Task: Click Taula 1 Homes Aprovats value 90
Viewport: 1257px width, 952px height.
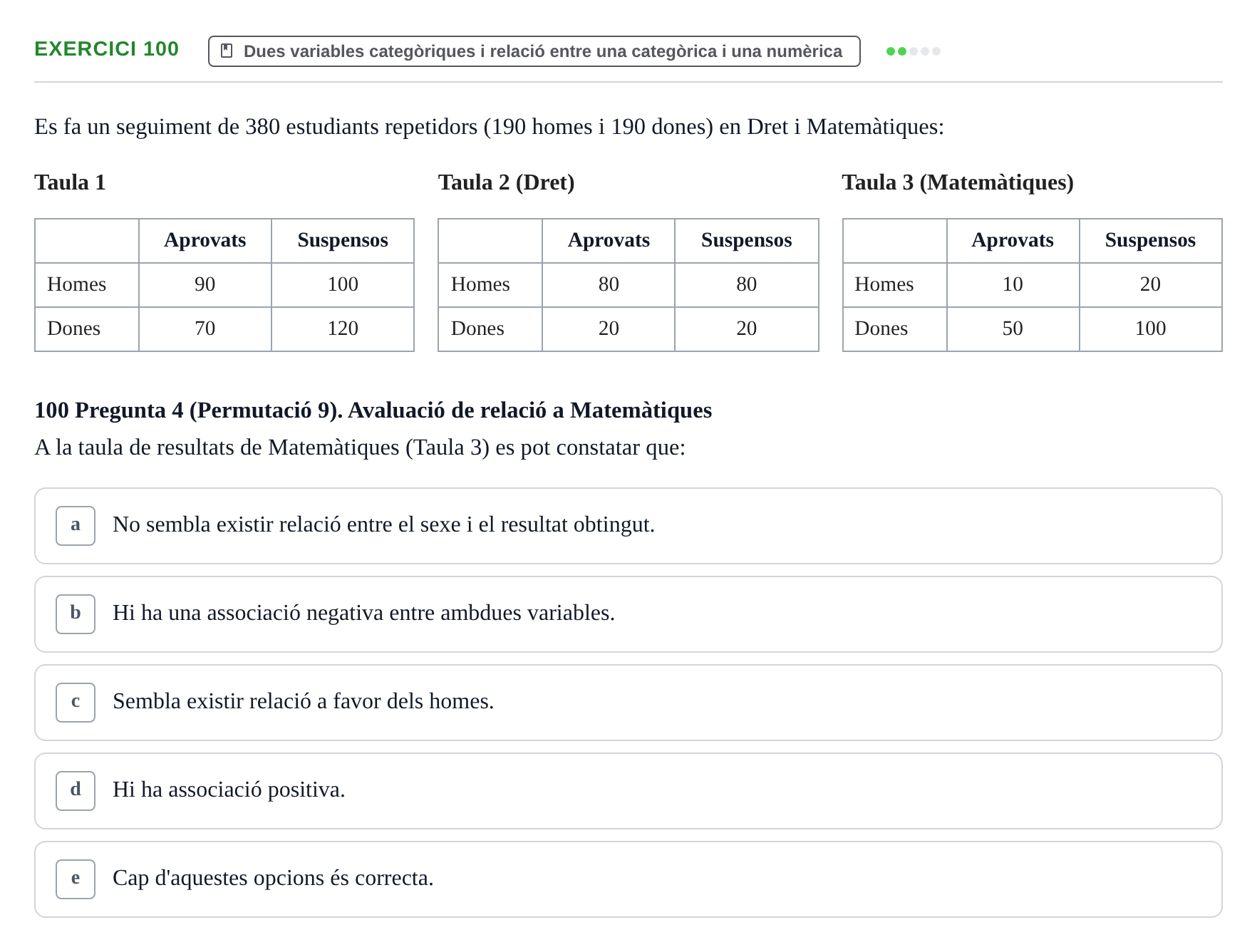Action: (x=205, y=284)
